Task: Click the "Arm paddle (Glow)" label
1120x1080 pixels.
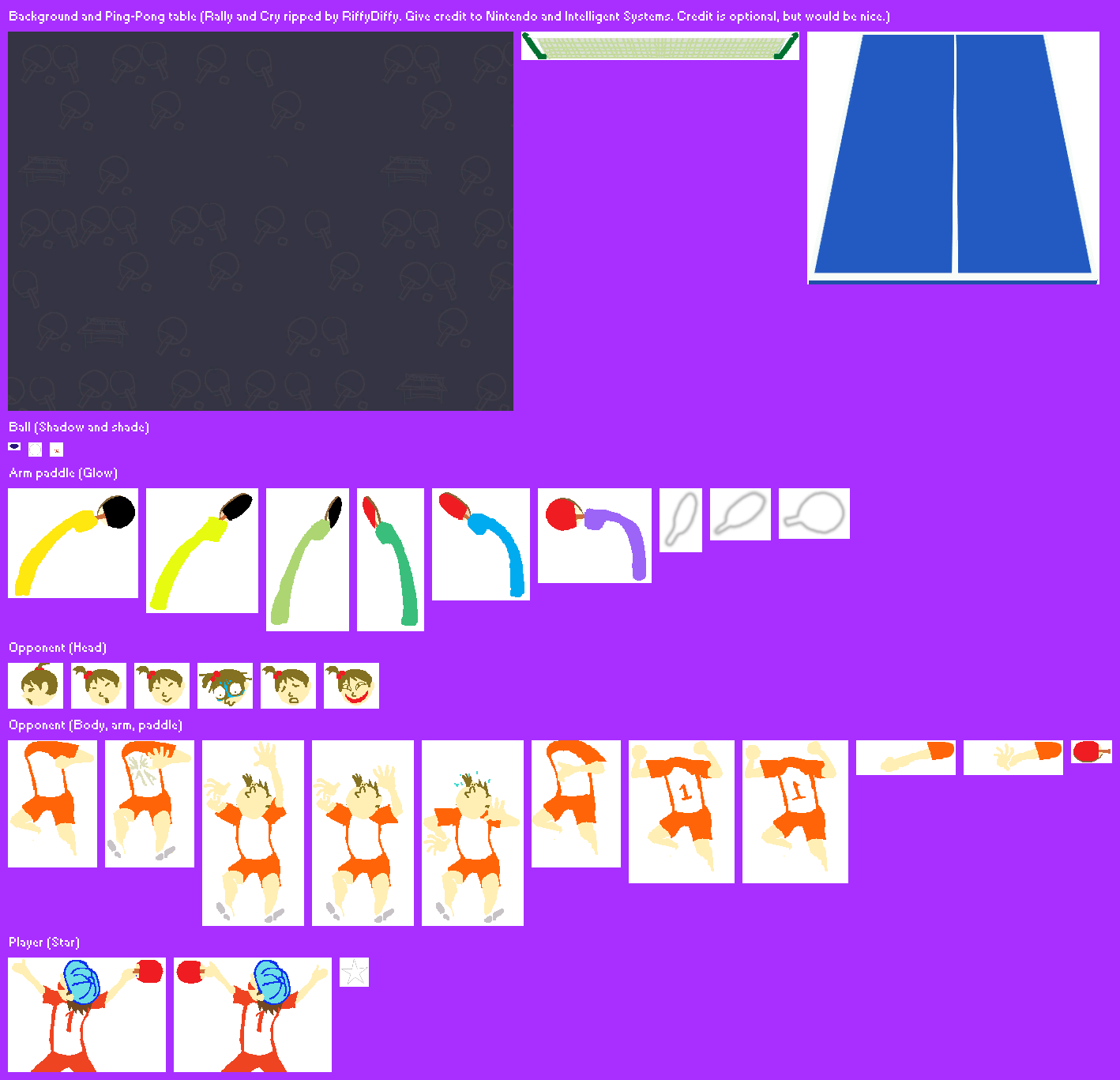Action: [x=63, y=472]
